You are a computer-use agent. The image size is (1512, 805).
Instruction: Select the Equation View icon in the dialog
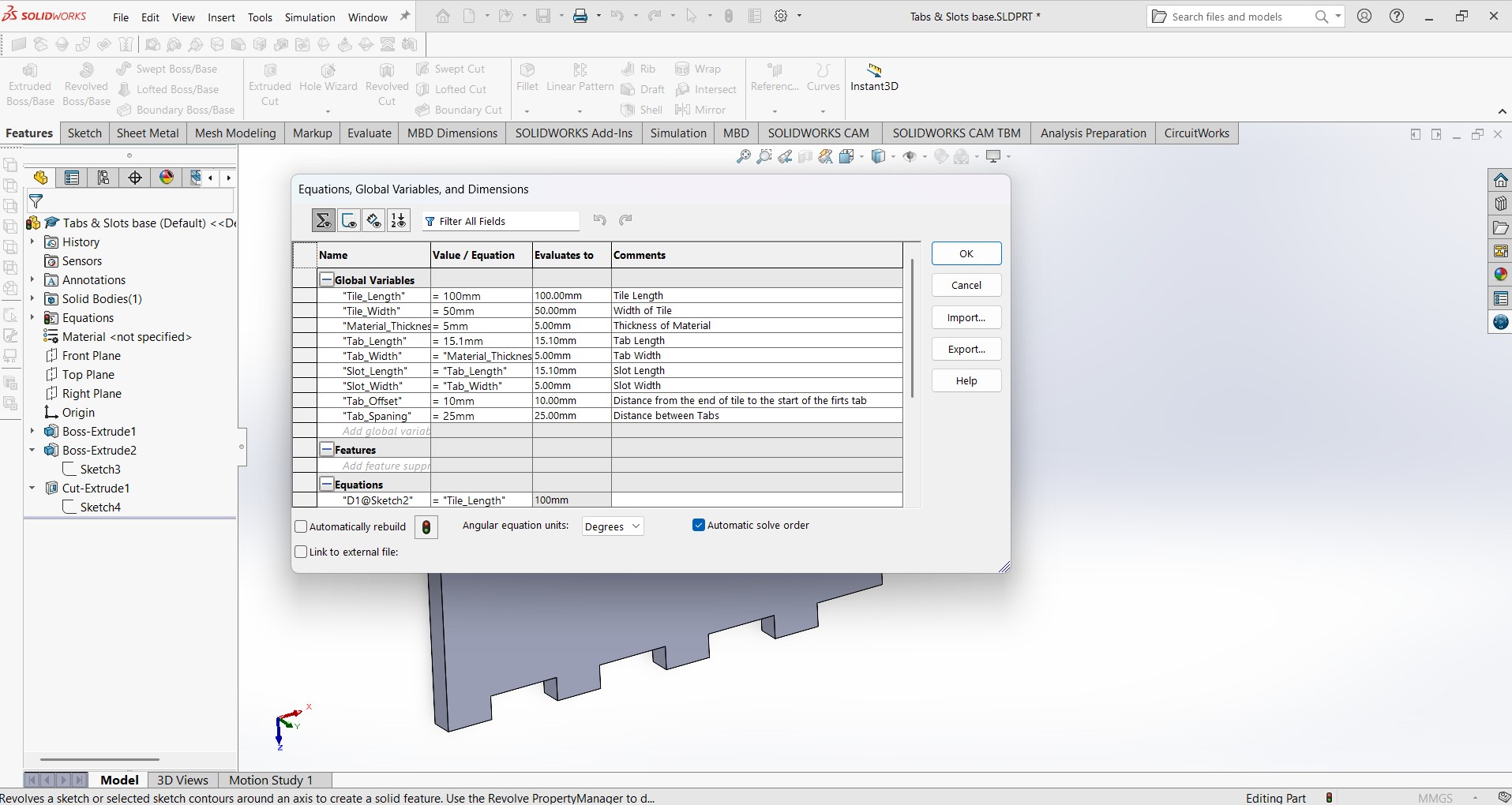point(324,221)
